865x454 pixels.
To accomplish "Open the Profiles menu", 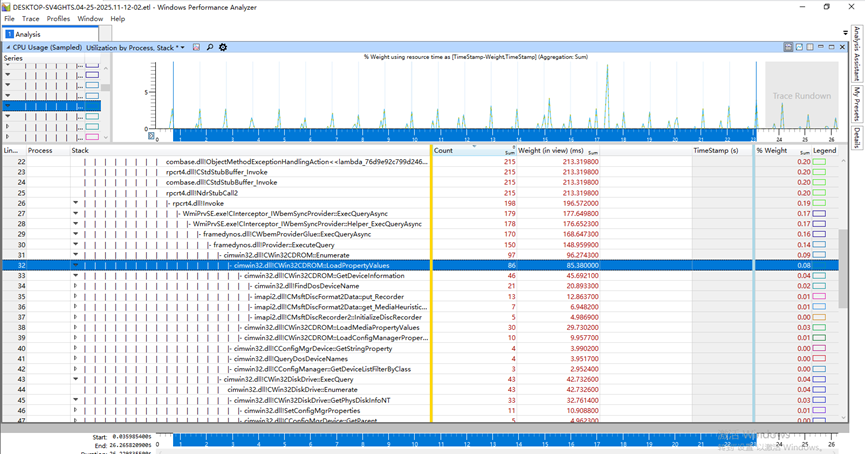I will pyautogui.click(x=58, y=19).
